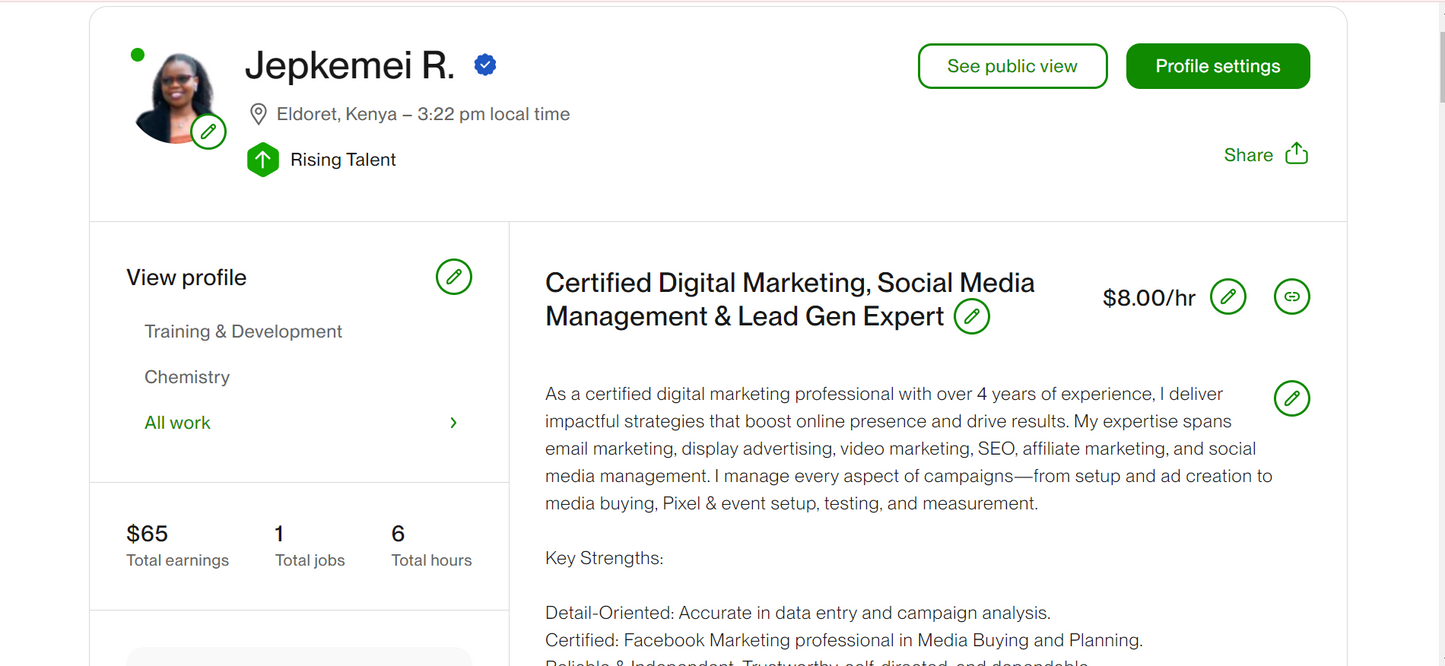This screenshot has width=1445, height=666.
Task: Click the profile photo thumbnail
Action: click(174, 95)
